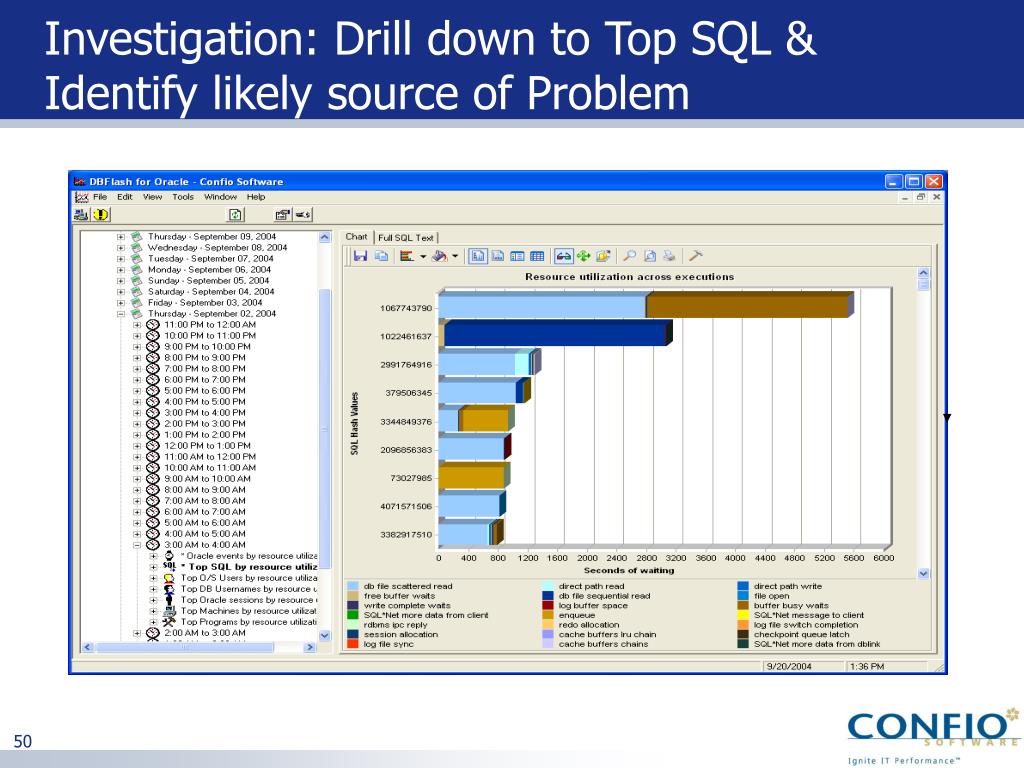Click the clock icon for 11:00 PM to 12:00 AM
The image size is (1024, 768).
pos(153,325)
